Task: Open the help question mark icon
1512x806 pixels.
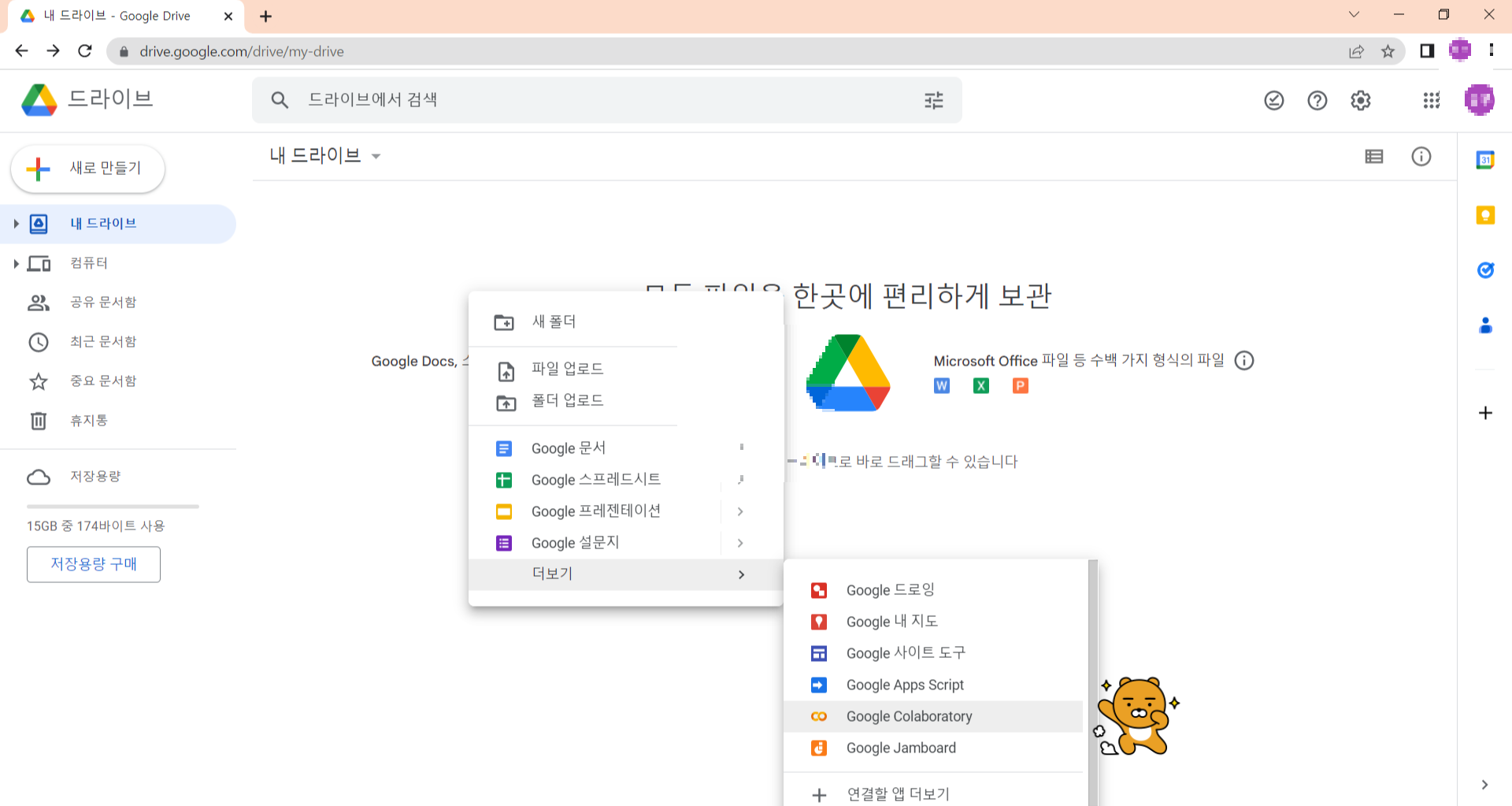Action: click(x=1317, y=100)
